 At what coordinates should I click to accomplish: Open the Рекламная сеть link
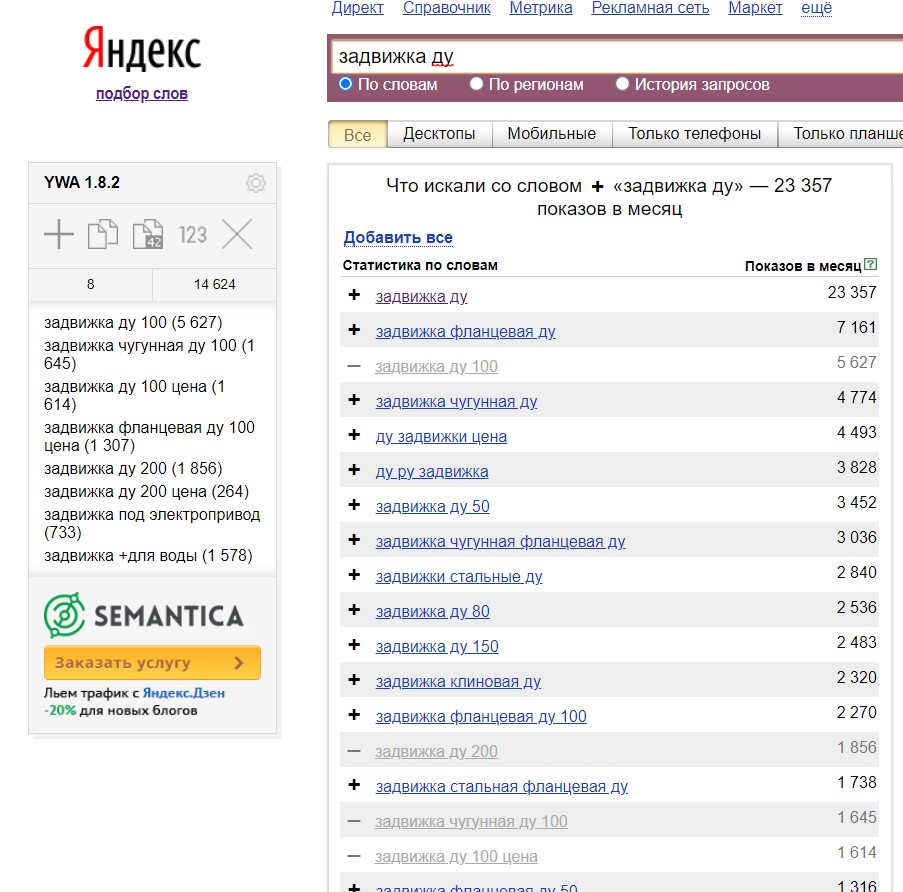tap(650, 7)
